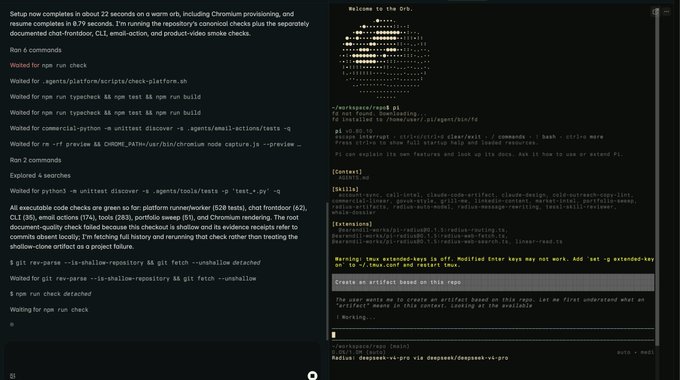Click the yellow tmux extended-keys warning
This screenshot has height=380, width=680.
click(494, 262)
